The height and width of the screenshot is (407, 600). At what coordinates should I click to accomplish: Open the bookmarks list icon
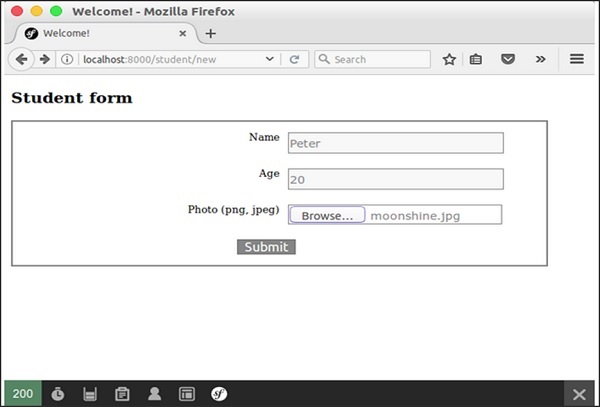click(476, 59)
